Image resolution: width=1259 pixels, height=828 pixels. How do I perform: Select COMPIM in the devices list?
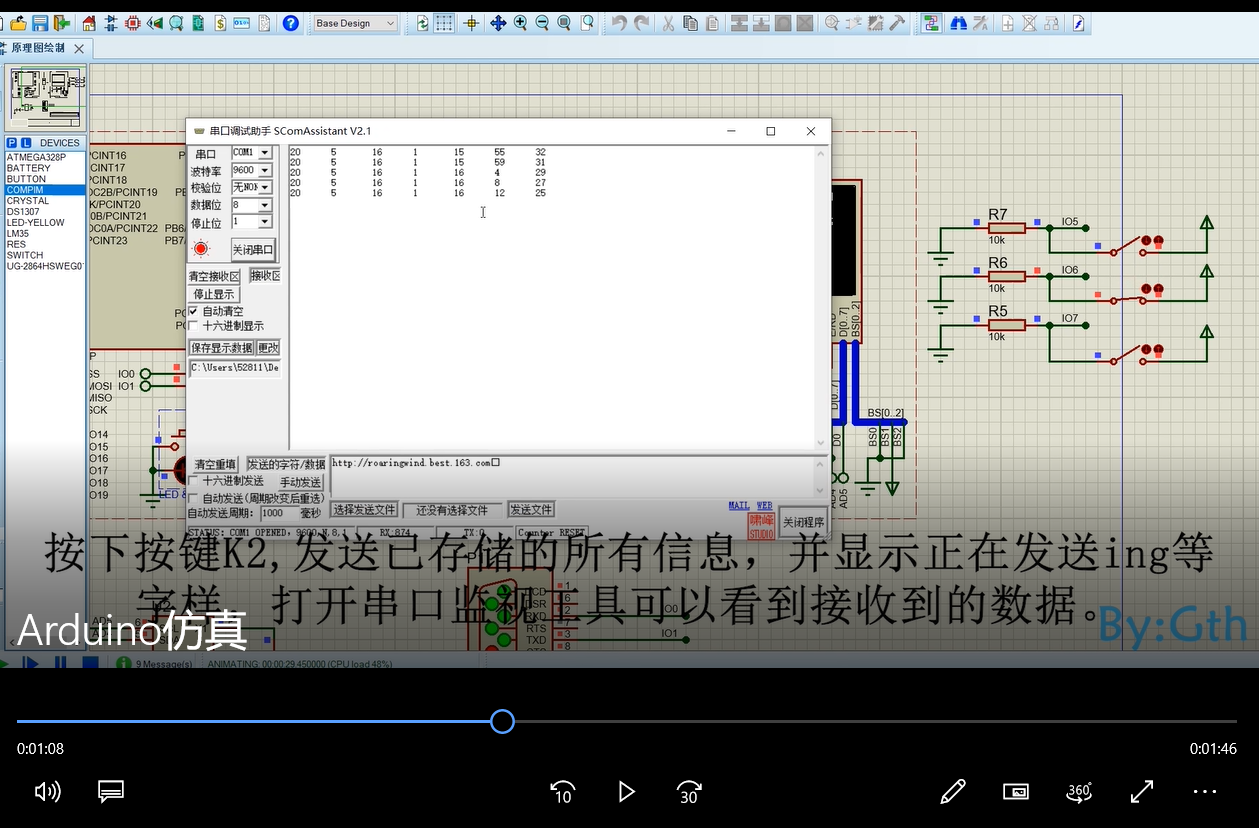[x=45, y=190]
